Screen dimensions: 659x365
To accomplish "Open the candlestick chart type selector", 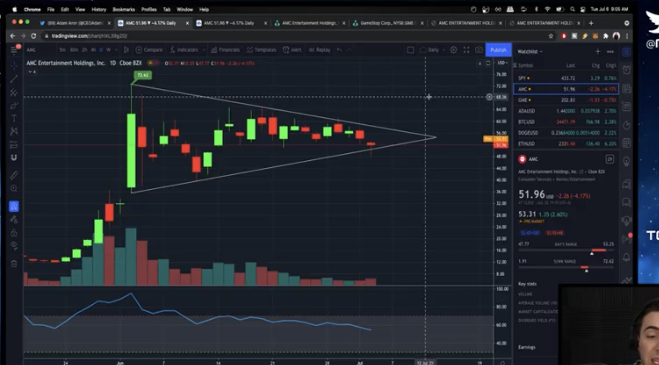I will 126,50.
